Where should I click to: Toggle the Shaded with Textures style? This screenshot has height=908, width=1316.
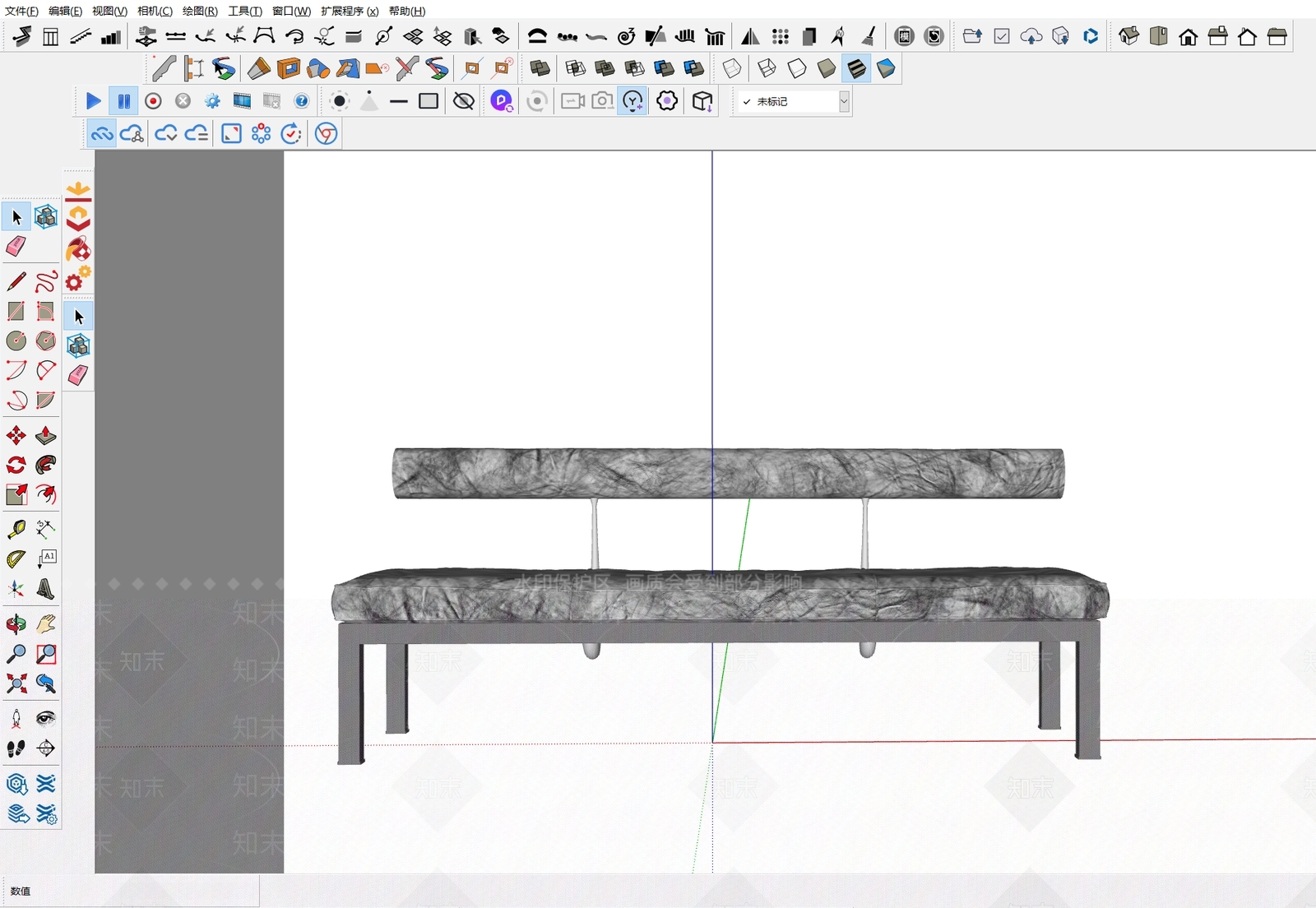856,68
